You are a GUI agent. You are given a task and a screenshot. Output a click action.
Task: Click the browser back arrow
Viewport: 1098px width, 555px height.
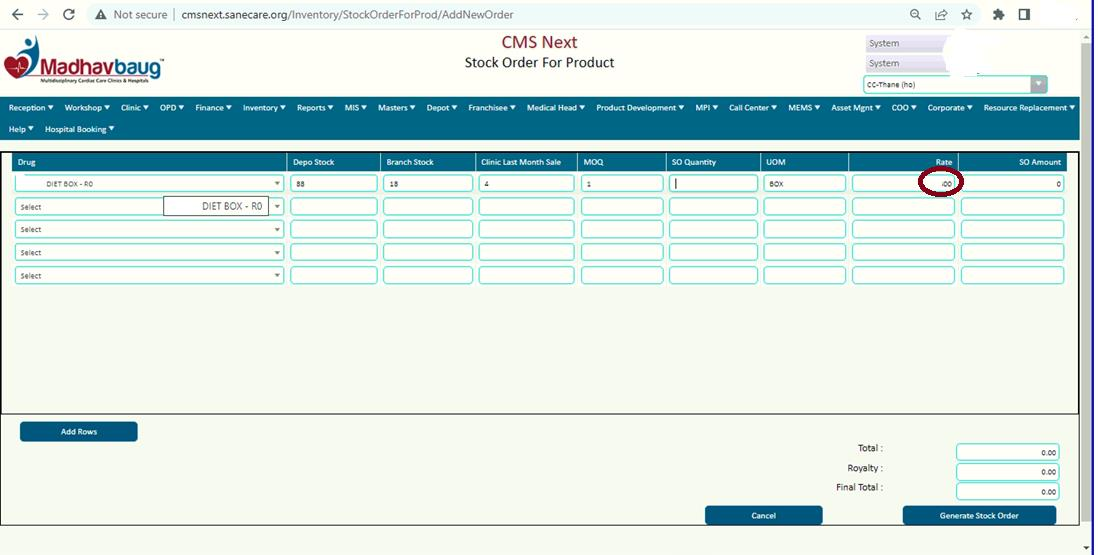tap(17, 15)
